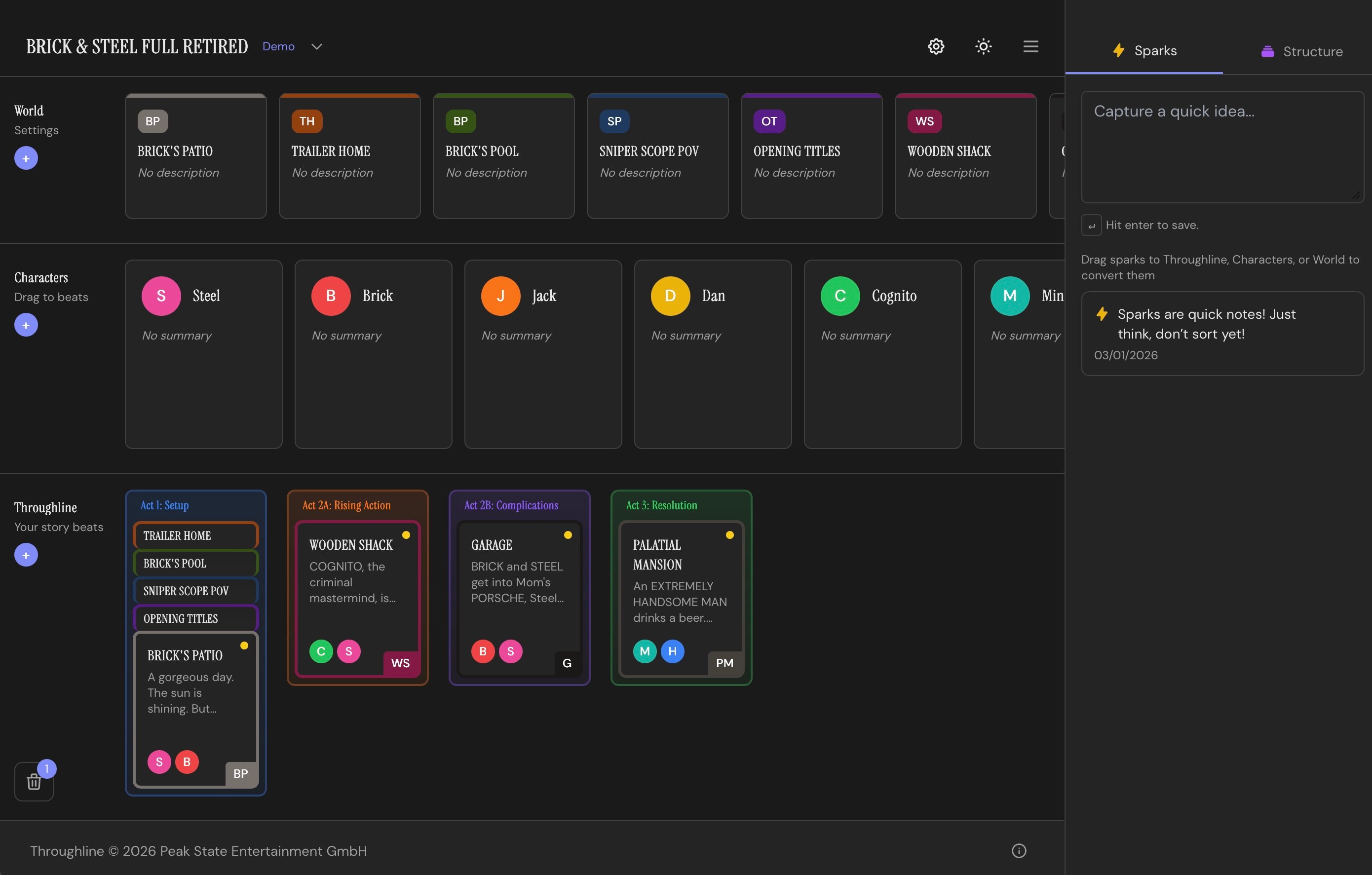Image resolution: width=1372 pixels, height=875 pixels.
Task: Click the Cognito avatar on the Wooden Shack beat
Action: [x=321, y=651]
